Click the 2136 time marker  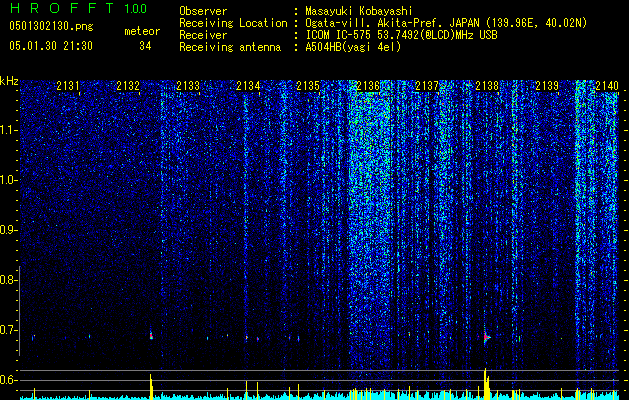click(368, 86)
